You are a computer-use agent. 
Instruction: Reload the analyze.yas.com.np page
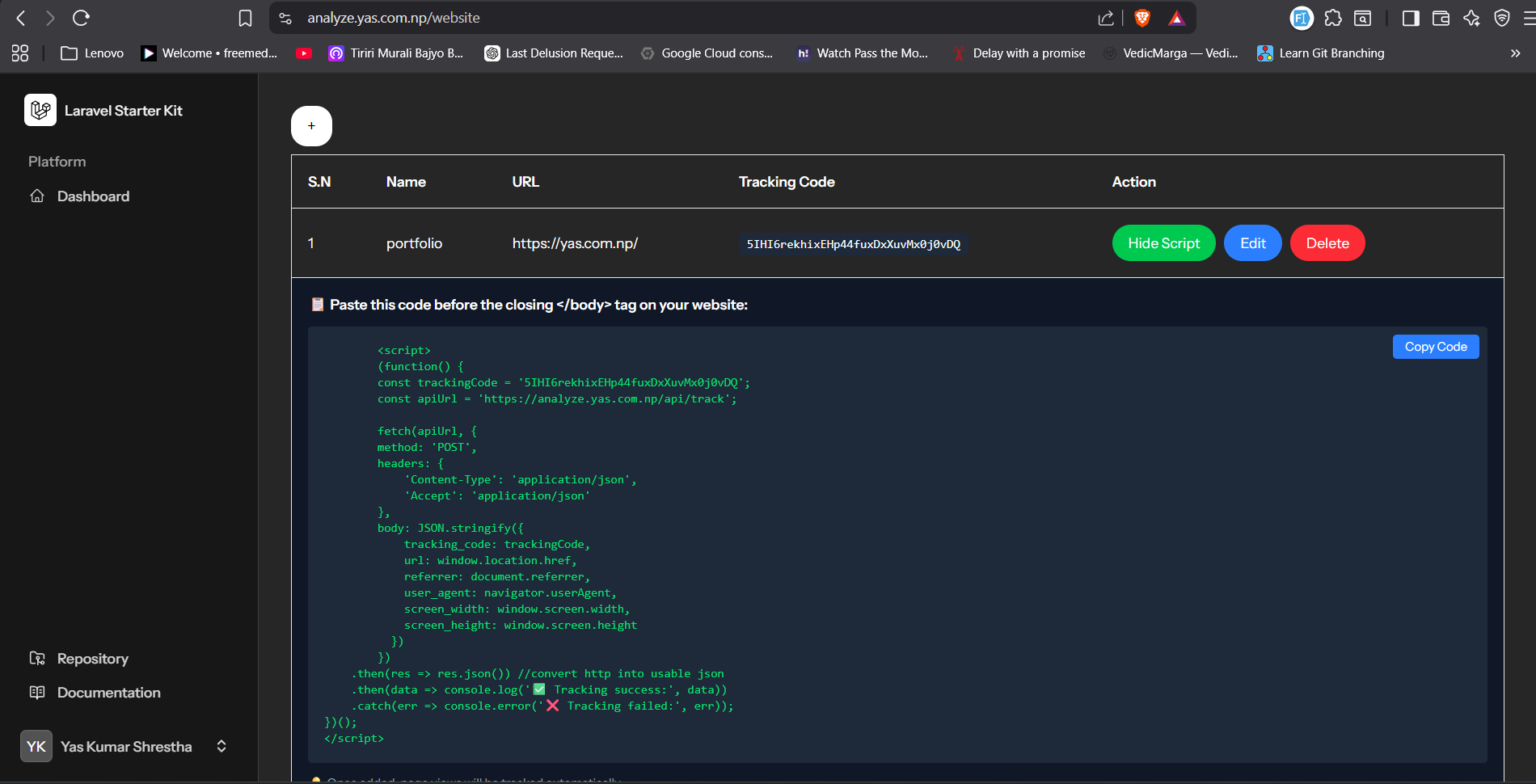(x=81, y=17)
